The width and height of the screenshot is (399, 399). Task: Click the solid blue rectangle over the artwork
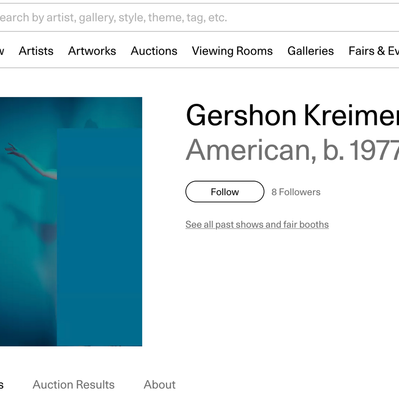click(x=99, y=237)
